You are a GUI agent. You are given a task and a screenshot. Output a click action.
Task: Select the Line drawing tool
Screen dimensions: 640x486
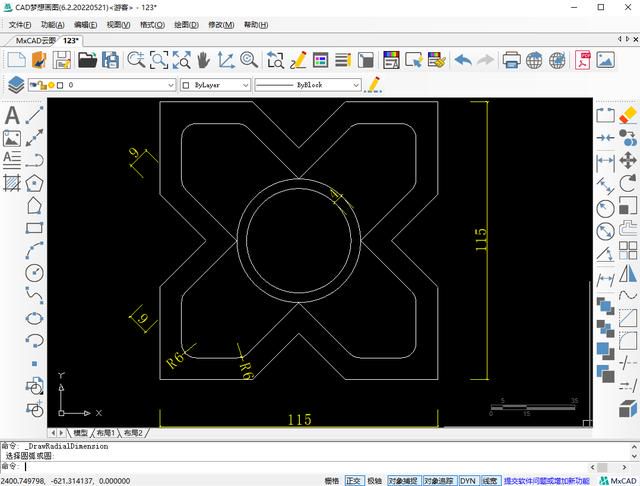34,115
